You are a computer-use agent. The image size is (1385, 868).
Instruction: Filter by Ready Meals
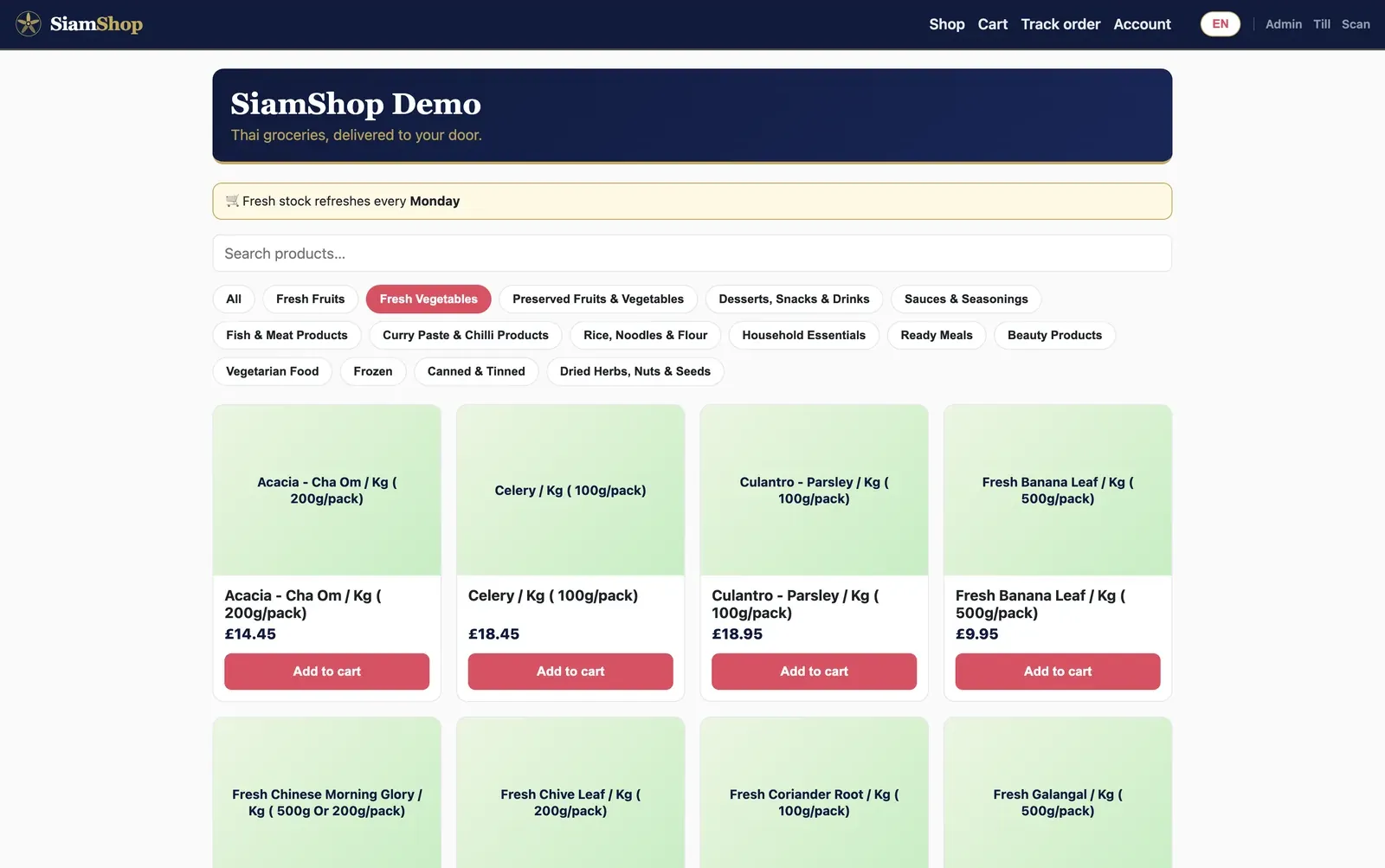[937, 336]
